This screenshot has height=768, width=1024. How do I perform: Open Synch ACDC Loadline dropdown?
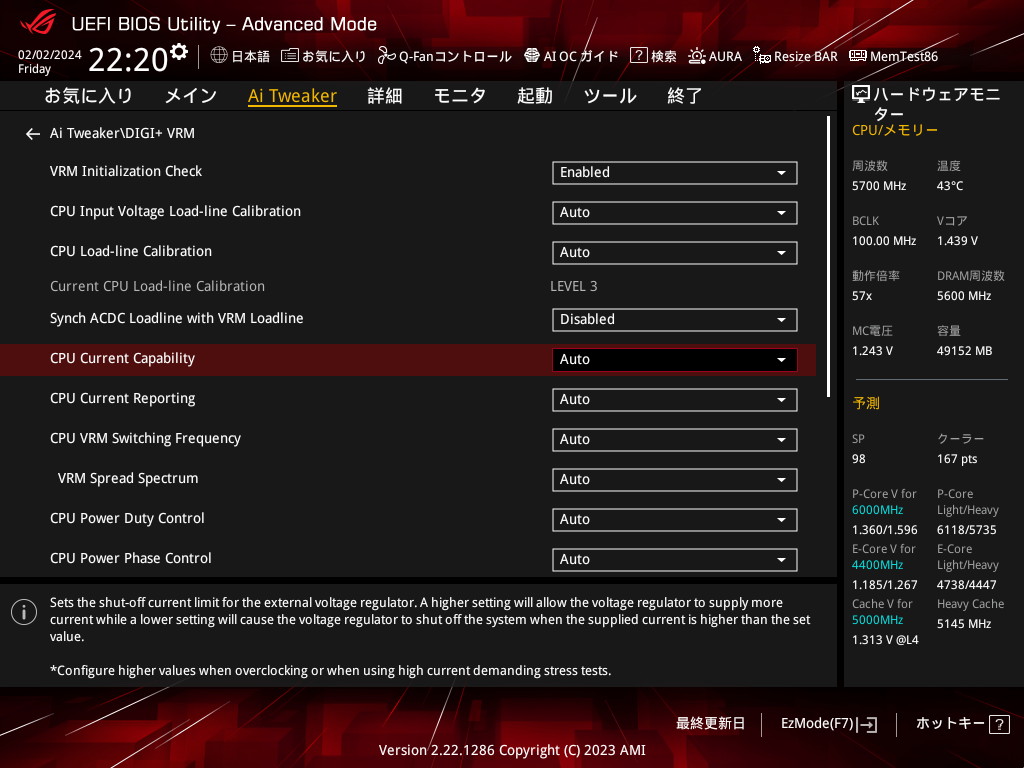click(675, 319)
